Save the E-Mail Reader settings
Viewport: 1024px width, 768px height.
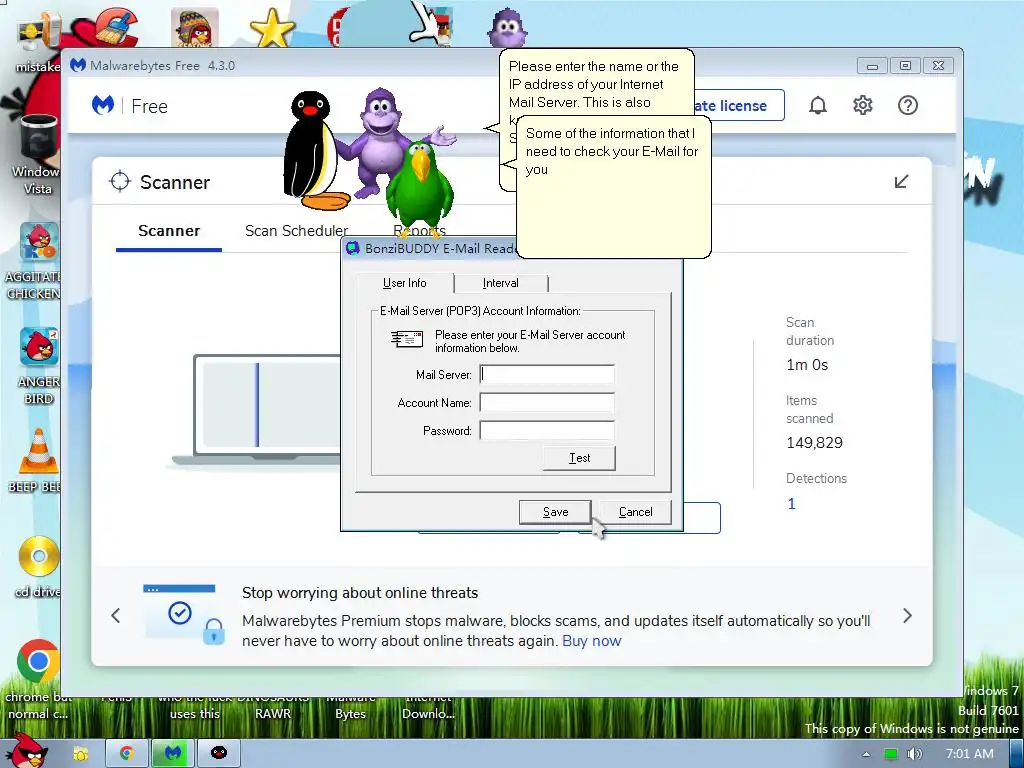click(x=555, y=512)
